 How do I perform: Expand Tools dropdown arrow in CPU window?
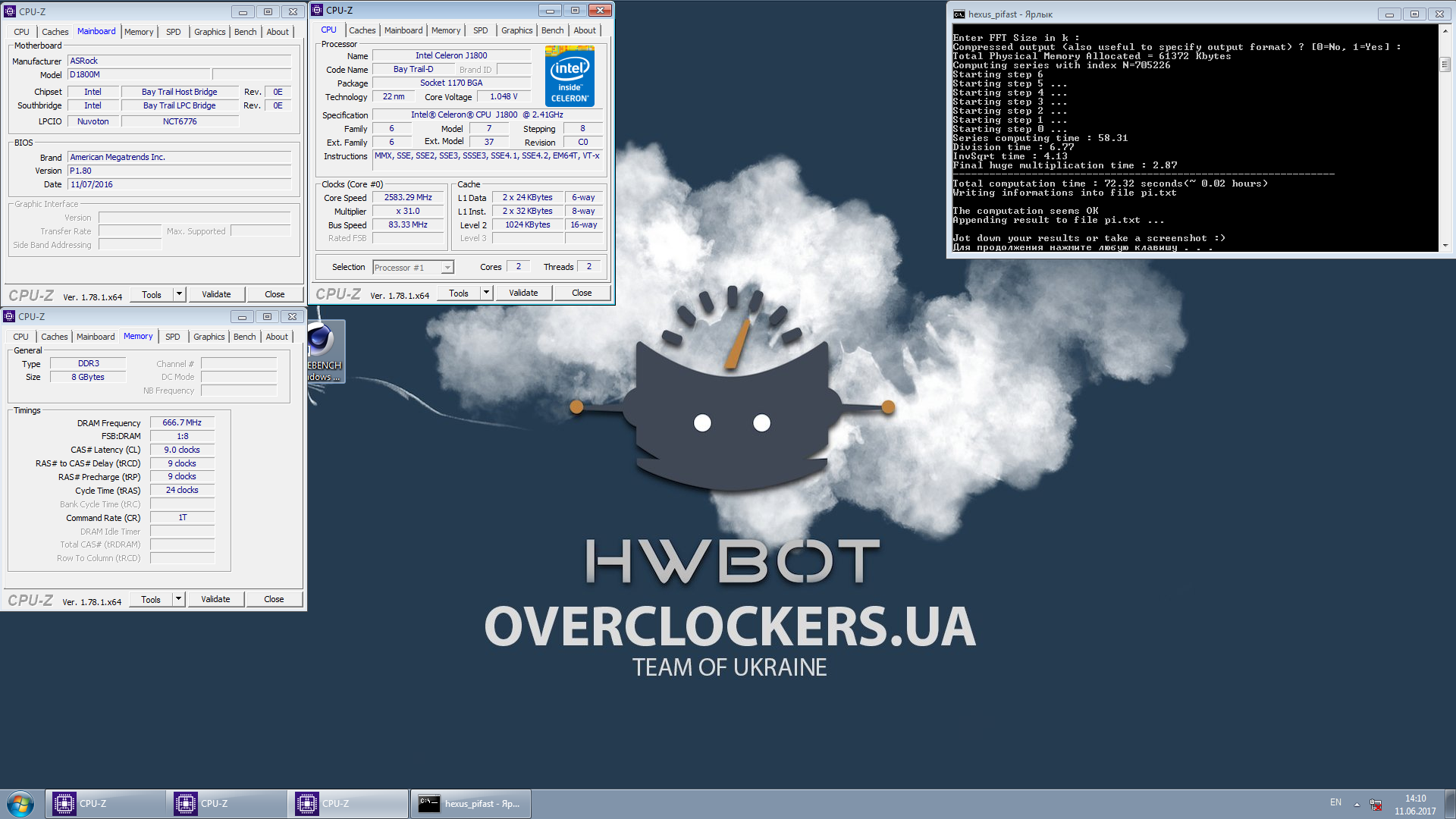pos(486,293)
